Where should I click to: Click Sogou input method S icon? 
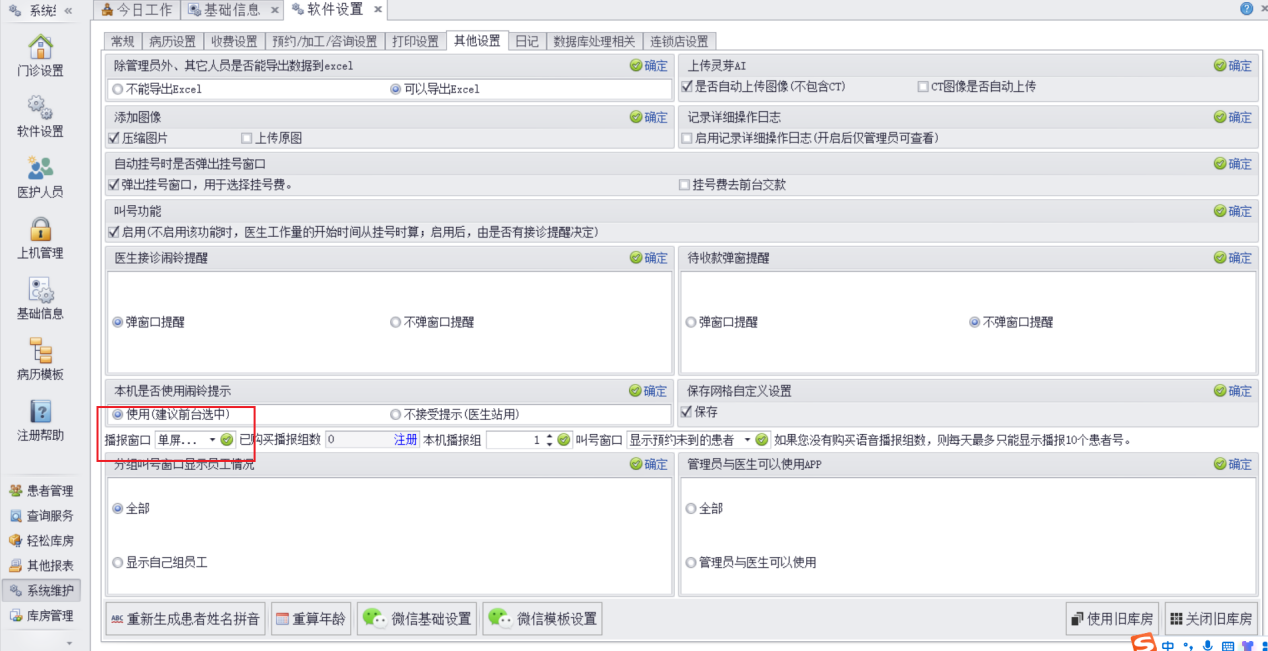coord(1143,643)
